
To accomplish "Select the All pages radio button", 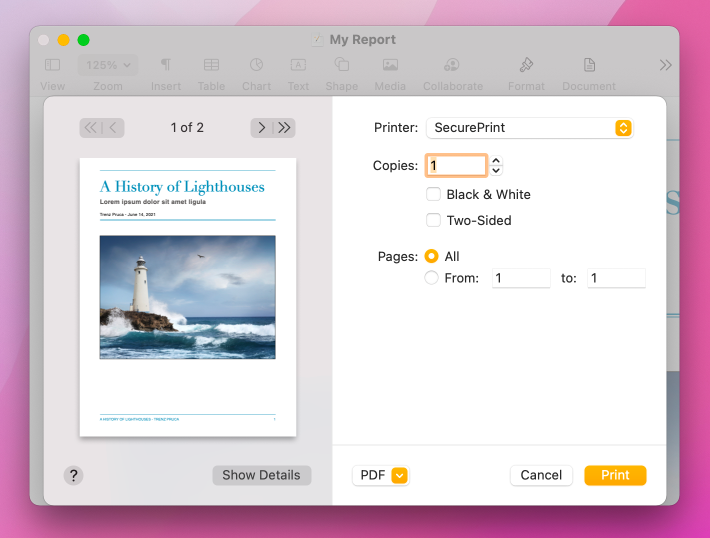I will [x=432, y=256].
